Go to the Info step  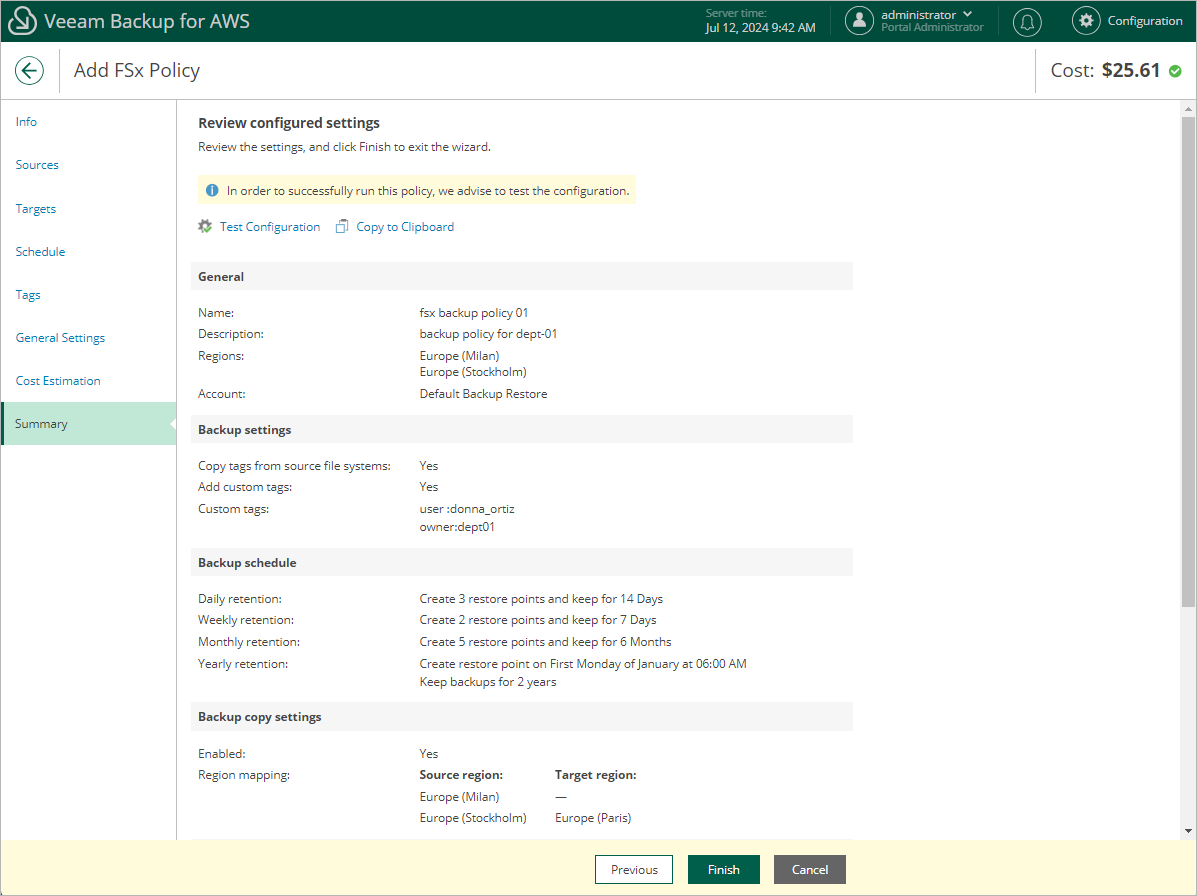(x=26, y=122)
